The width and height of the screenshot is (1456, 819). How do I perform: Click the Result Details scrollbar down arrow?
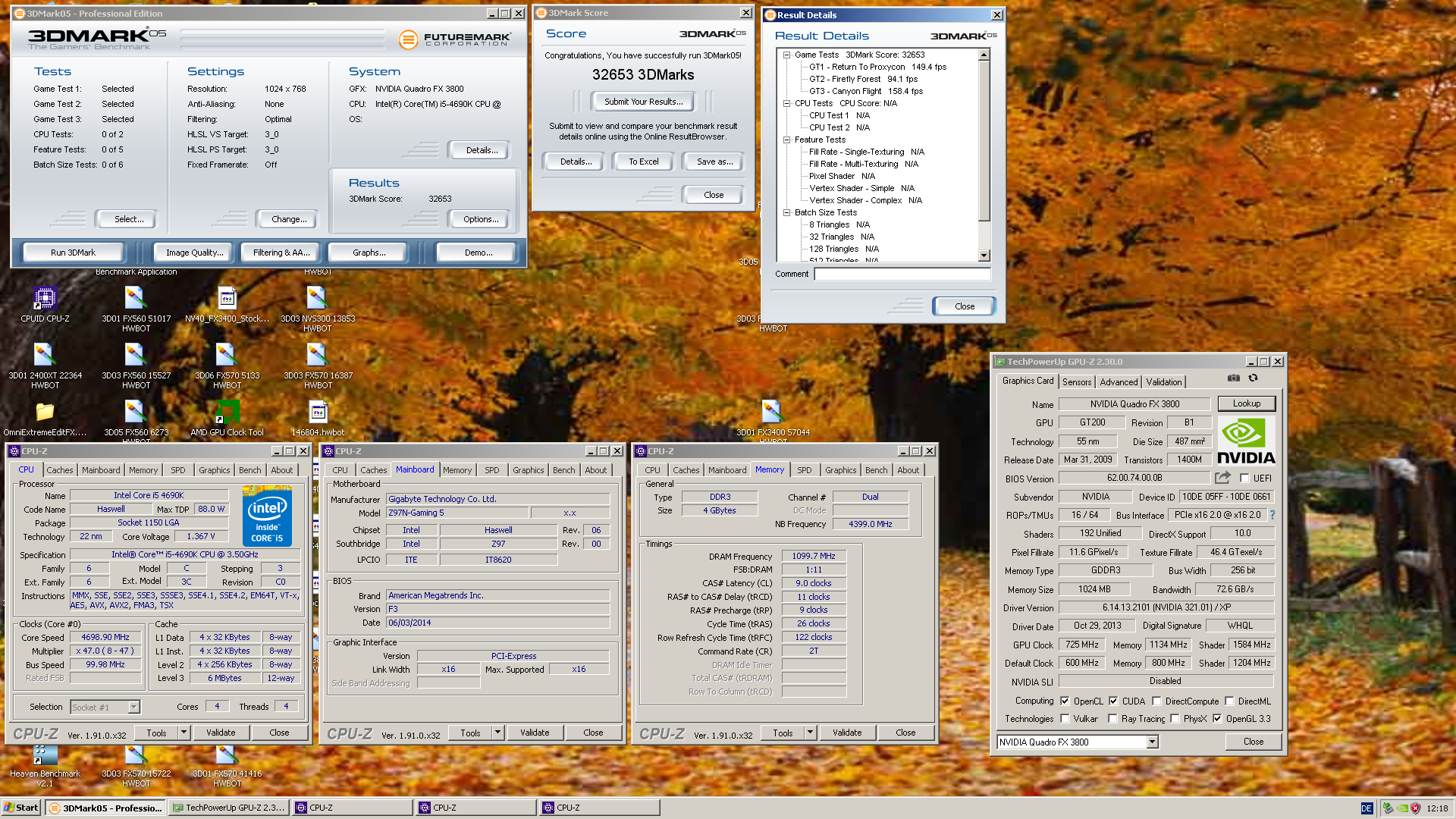tap(984, 256)
